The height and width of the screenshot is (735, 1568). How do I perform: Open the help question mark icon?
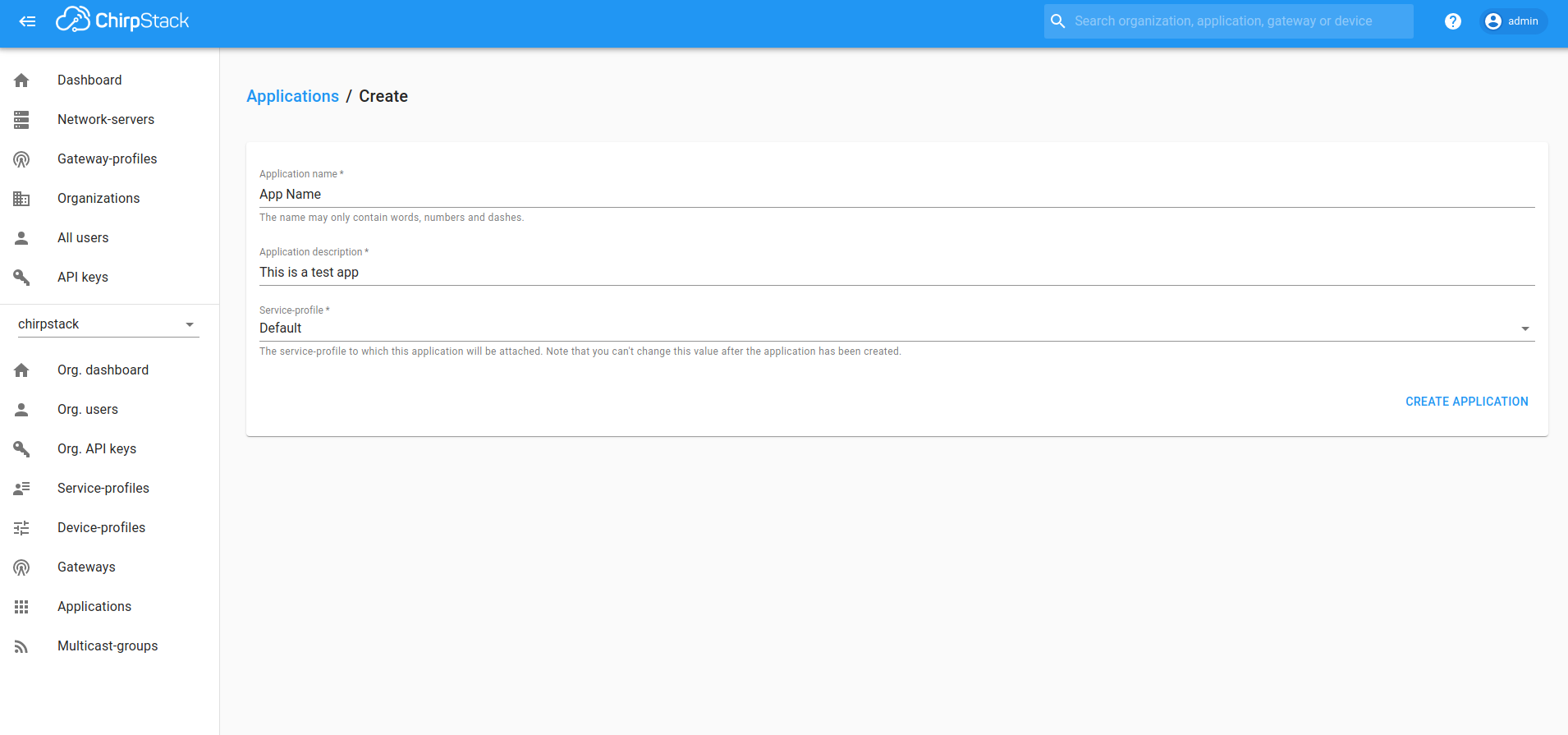(1452, 21)
